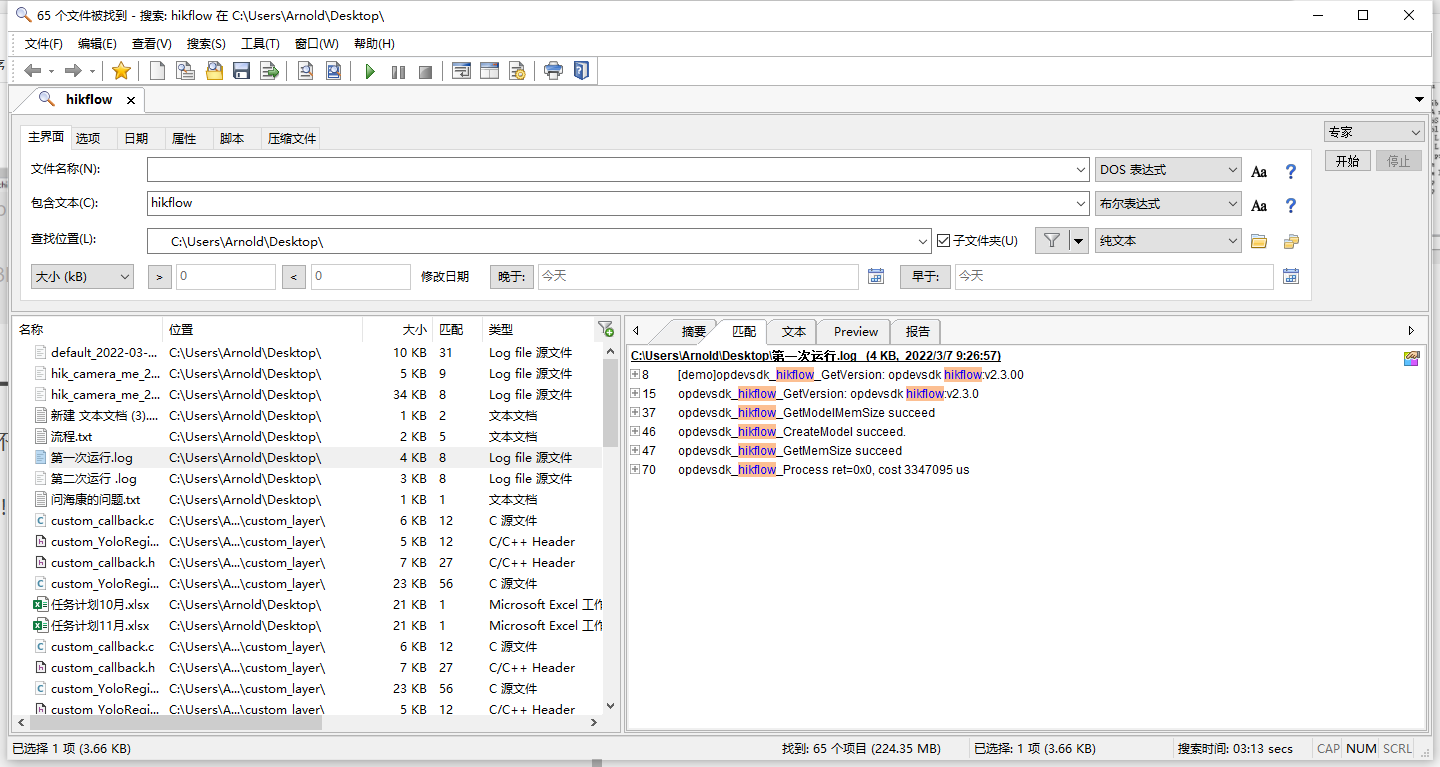Start the search with the green play icon
Image resolution: width=1440 pixels, height=767 pixels.
369,70
